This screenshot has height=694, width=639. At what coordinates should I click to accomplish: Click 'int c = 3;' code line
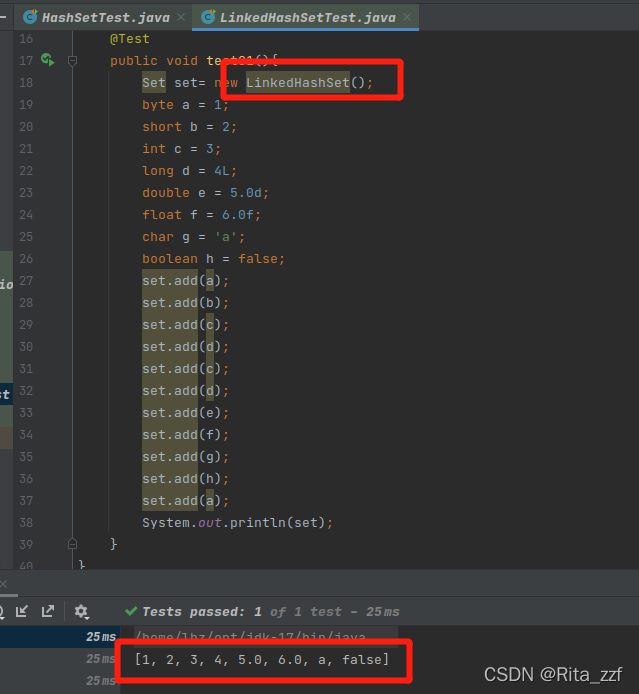(x=181, y=149)
